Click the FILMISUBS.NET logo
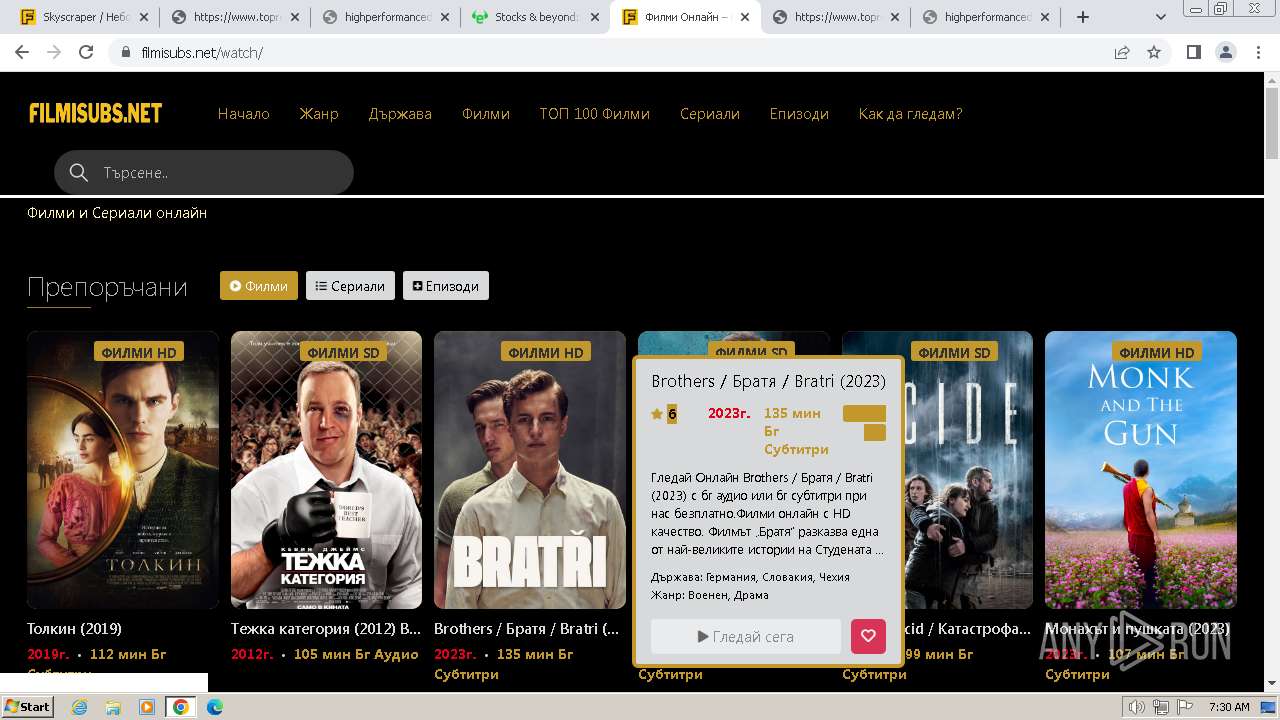The height and width of the screenshot is (720, 1280). coord(96,113)
